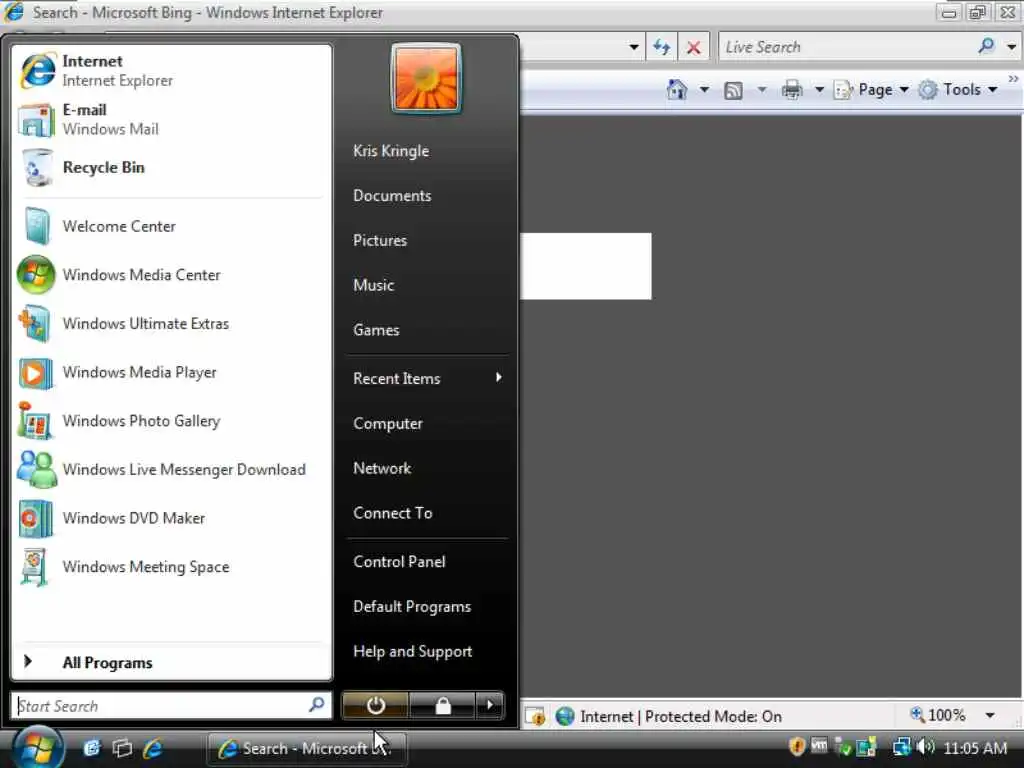Click Live Search magnifier button
The image size is (1024, 768).
pos(987,46)
